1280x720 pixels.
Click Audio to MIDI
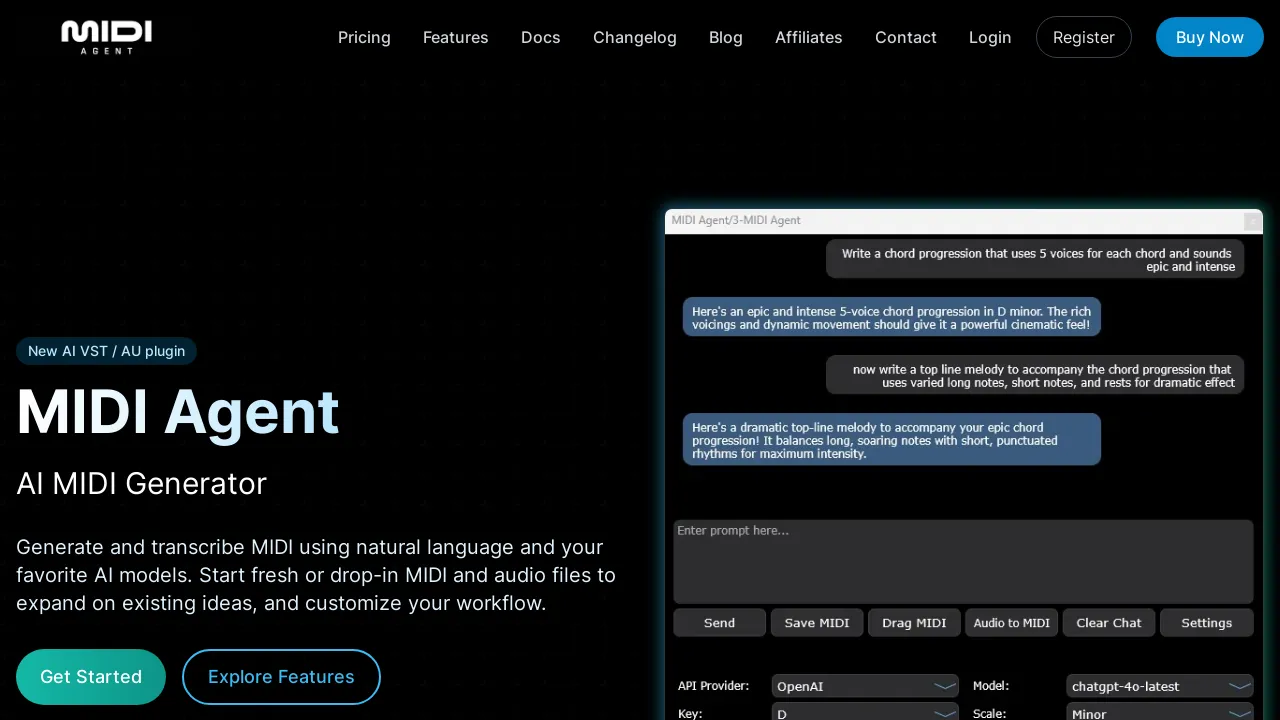1011,622
